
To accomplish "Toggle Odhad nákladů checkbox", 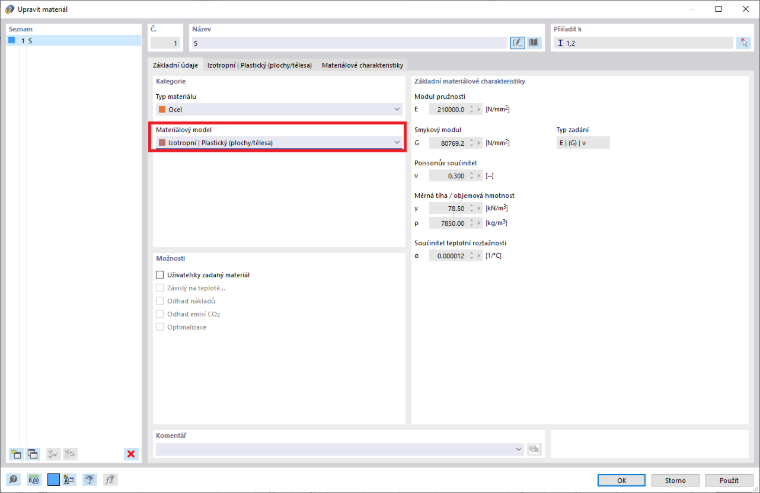I will [x=160, y=301].
